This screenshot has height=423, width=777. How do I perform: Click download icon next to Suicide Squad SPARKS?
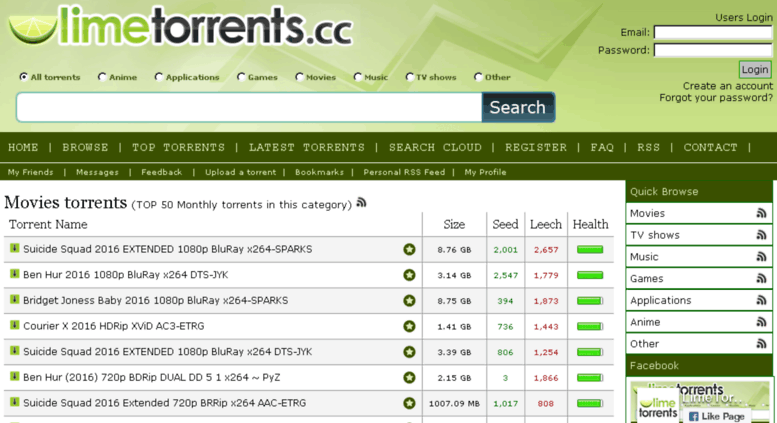[x=14, y=248]
